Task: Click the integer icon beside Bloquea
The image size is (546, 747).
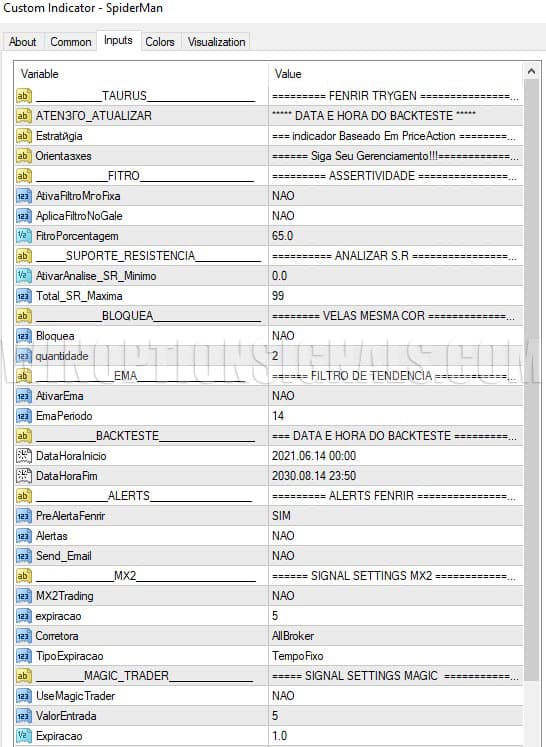Action: 23,336
